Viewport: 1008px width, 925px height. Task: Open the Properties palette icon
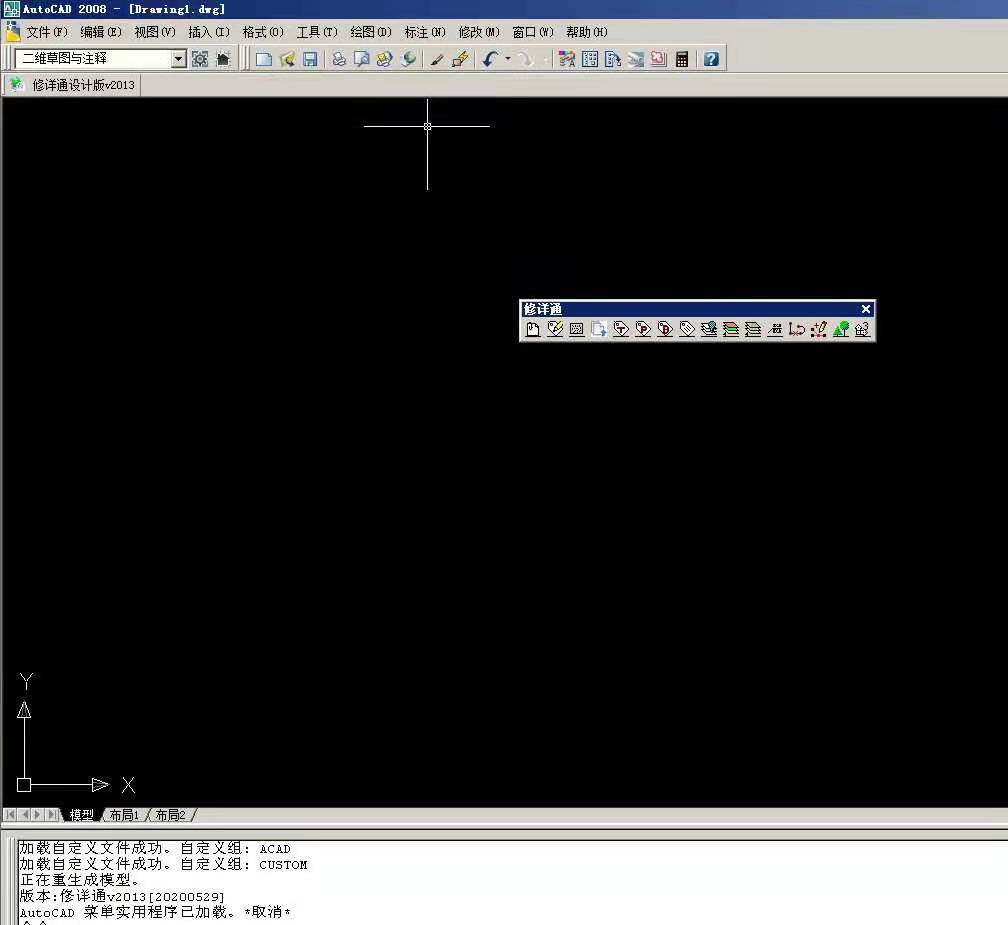coord(567,59)
